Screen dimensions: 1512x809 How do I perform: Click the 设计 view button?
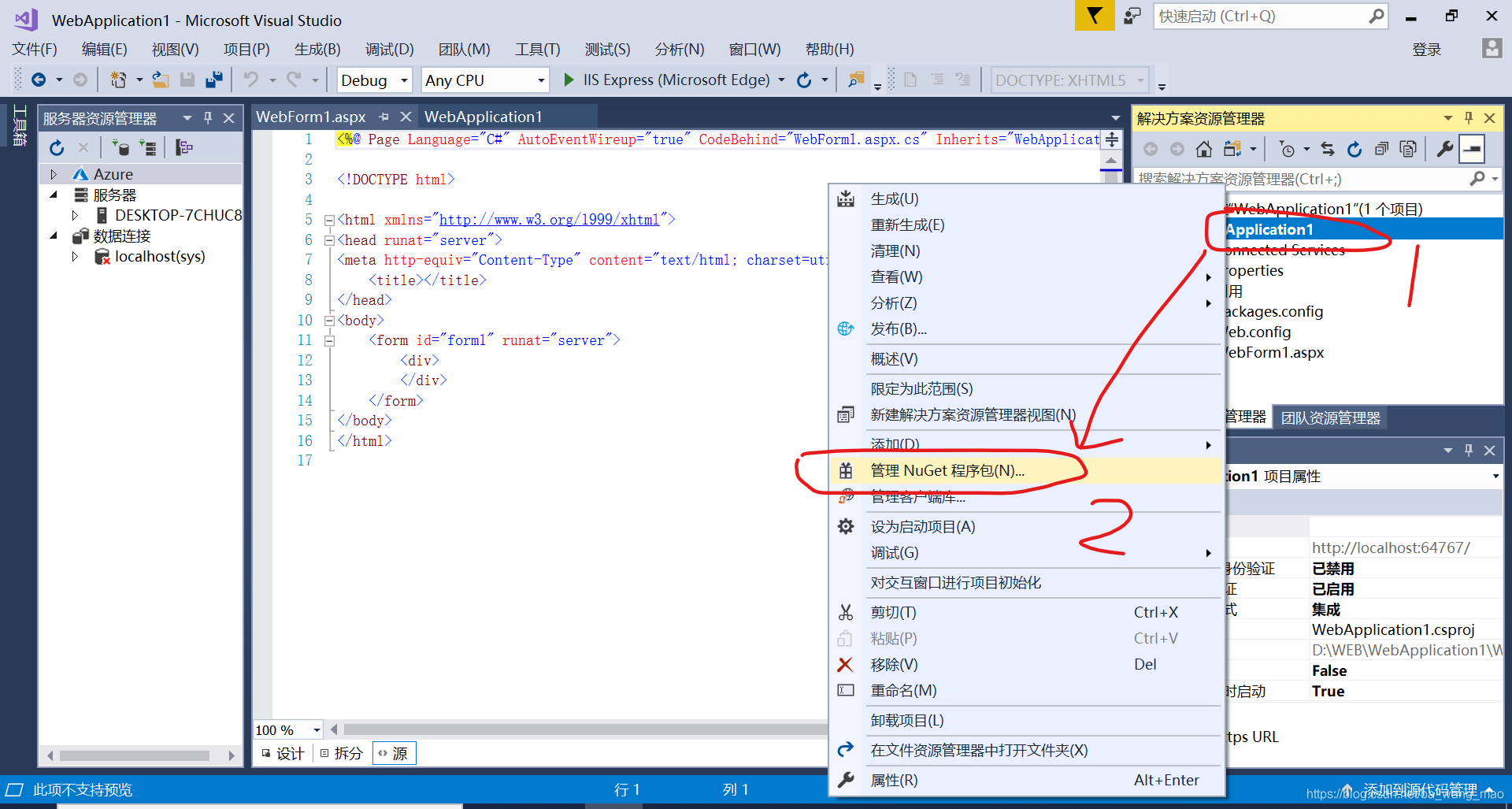click(283, 754)
